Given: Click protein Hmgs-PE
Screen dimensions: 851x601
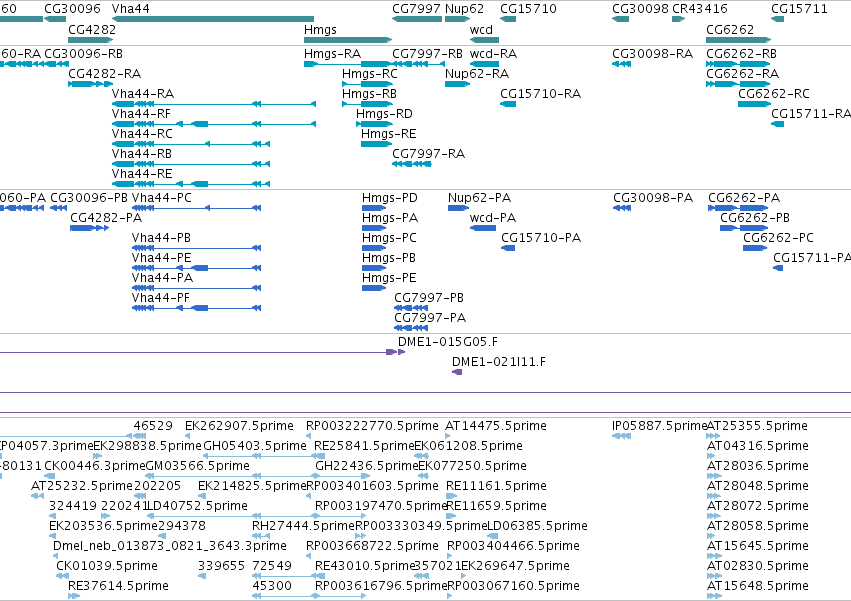Looking at the screenshot, I should [x=374, y=288].
